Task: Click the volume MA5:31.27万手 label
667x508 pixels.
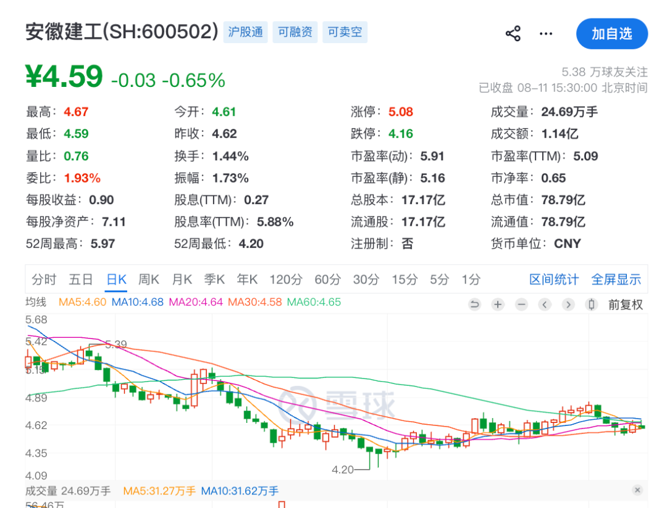Action: click(x=159, y=491)
